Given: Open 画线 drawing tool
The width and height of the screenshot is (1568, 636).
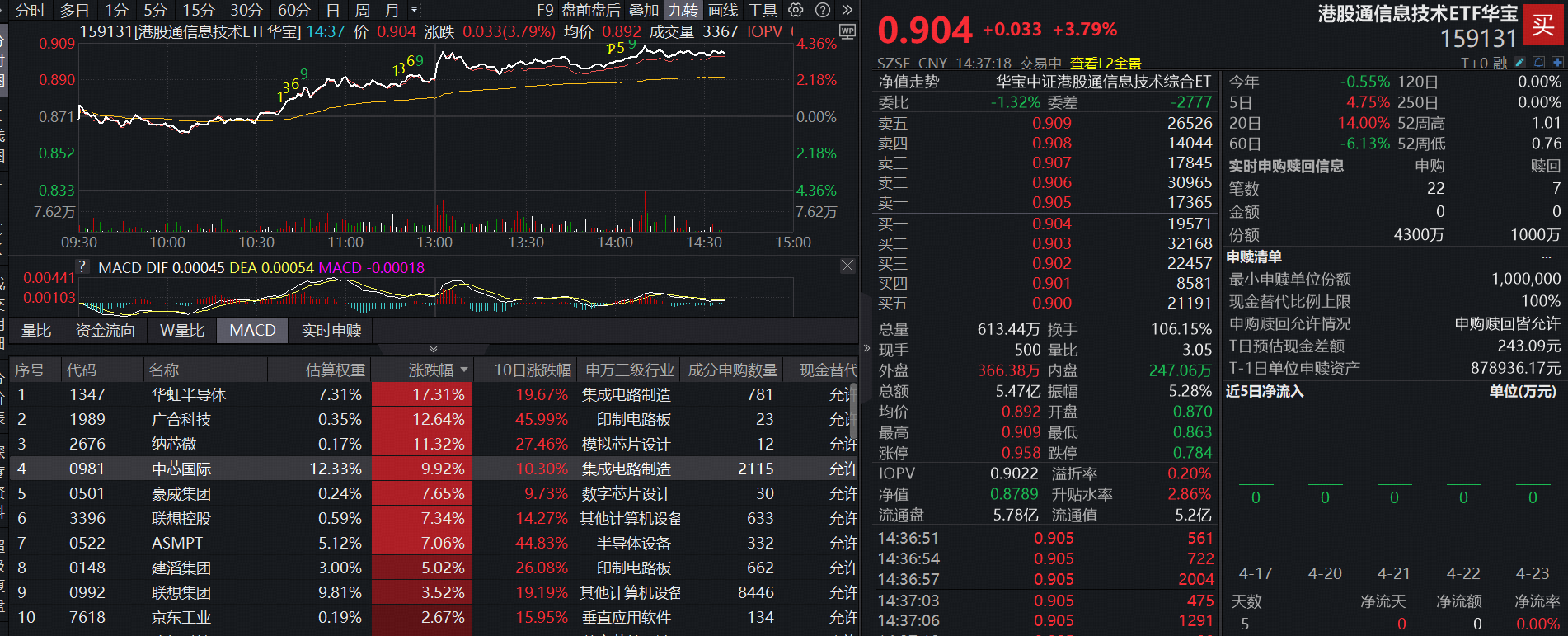Looking at the screenshot, I should [723, 11].
